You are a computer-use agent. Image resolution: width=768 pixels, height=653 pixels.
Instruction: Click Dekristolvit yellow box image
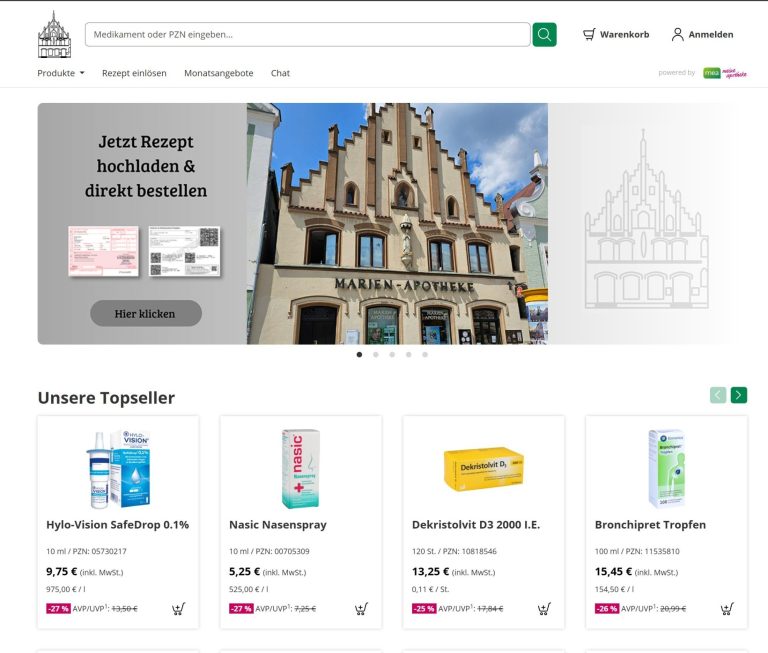pos(483,469)
